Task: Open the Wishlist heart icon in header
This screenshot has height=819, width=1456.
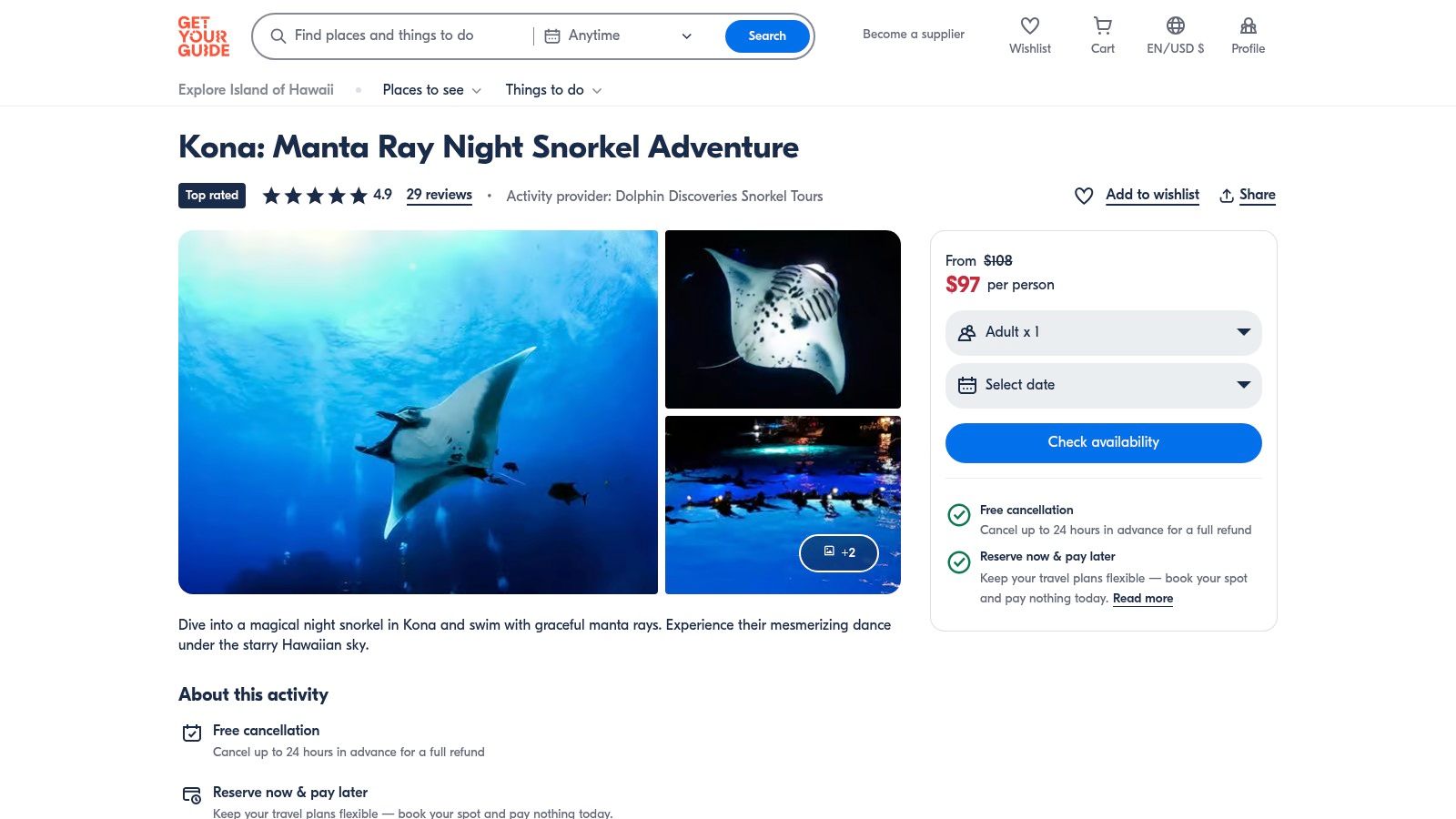Action: point(1029,26)
